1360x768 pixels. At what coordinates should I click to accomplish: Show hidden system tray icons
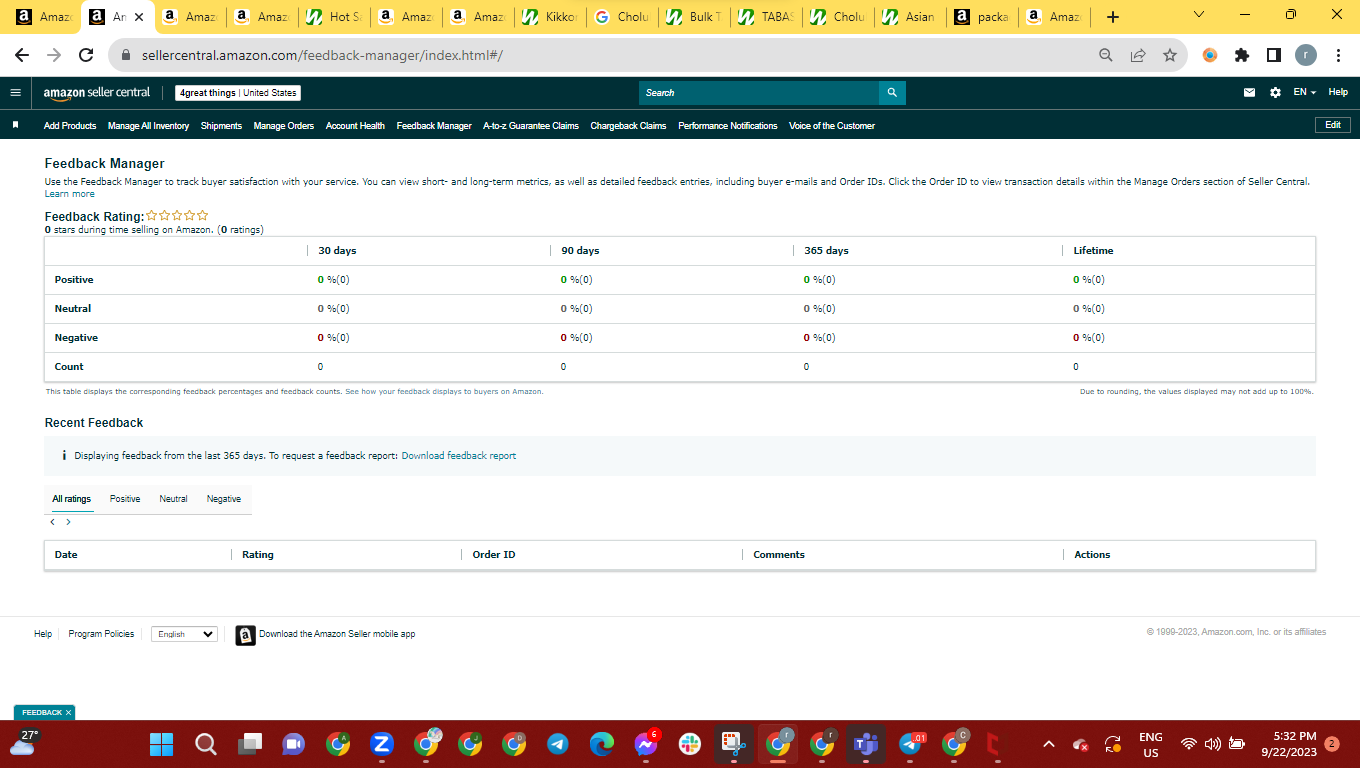pos(1049,744)
